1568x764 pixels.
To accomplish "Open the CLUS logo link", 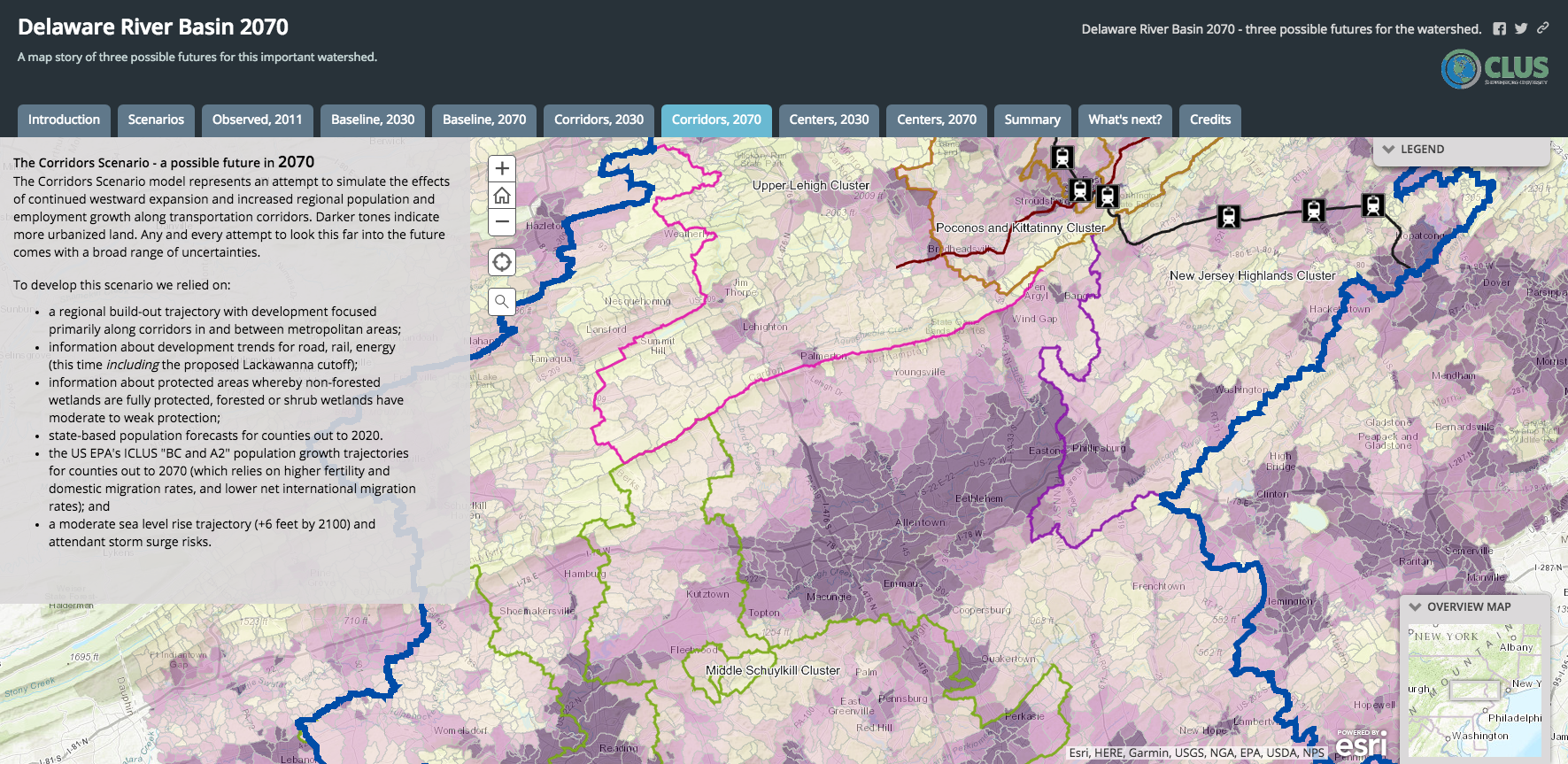I will [x=1495, y=68].
